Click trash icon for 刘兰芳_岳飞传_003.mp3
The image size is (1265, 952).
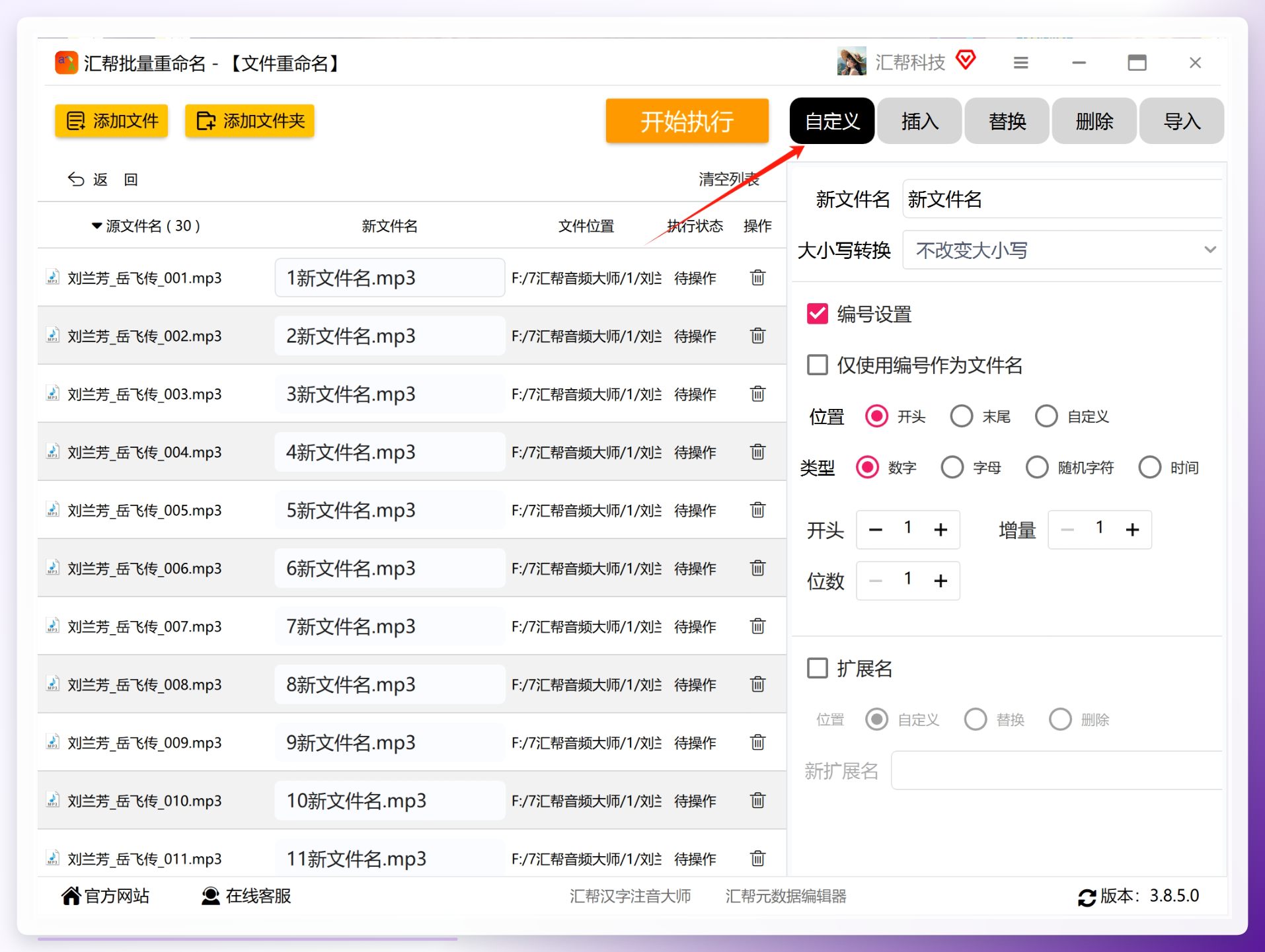[757, 394]
